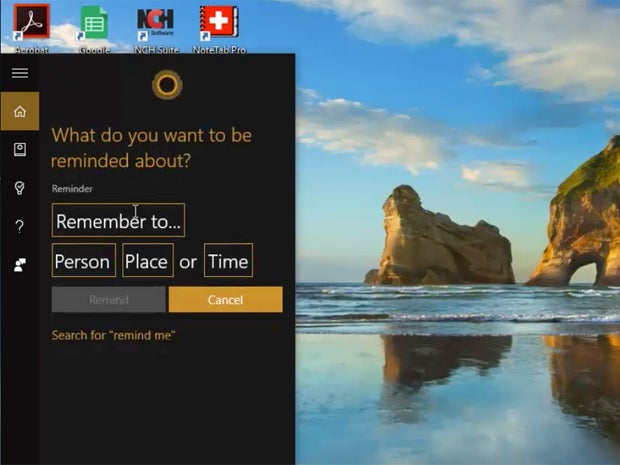Open 'Search for remind me' link
This screenshot has width=620, height=465.
tap(113, 335)
